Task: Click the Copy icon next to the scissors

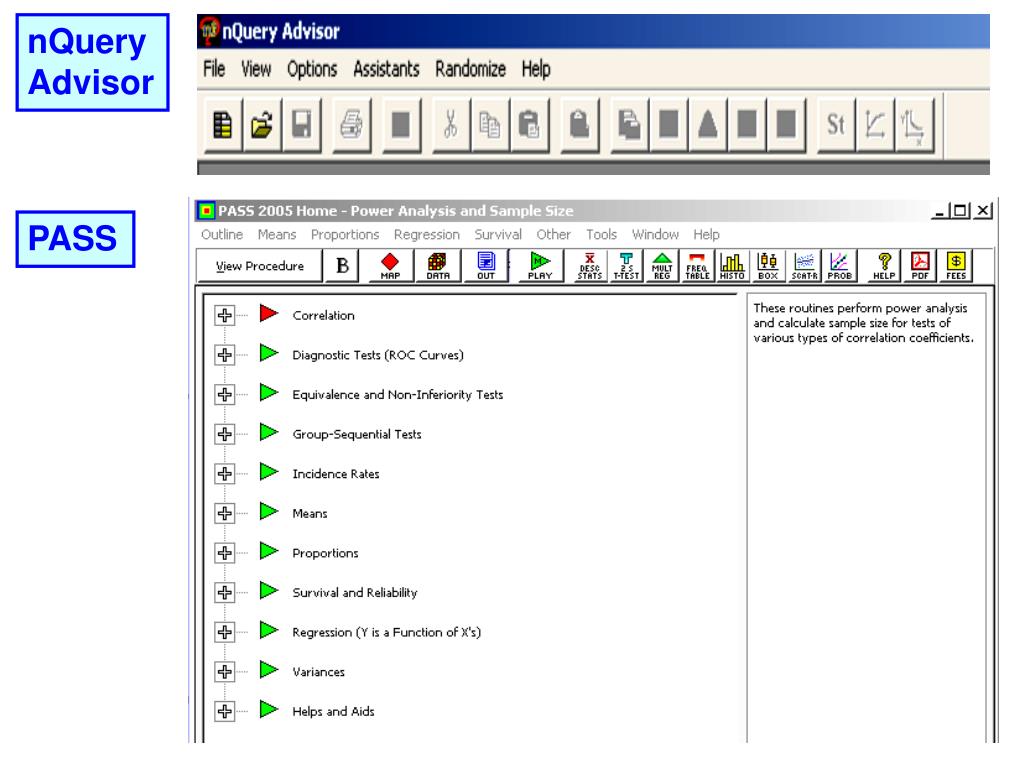Action: click(x=489, y=124)
